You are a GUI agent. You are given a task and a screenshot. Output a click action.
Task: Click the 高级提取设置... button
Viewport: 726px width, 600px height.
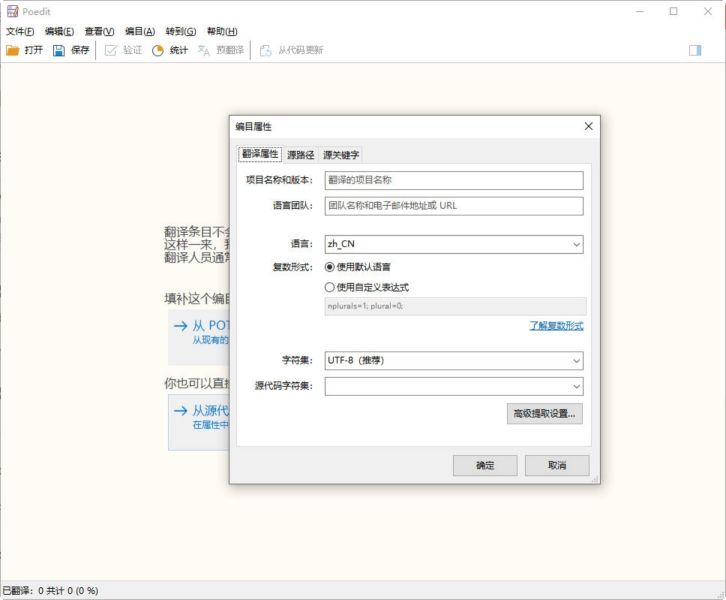coord(546,413)
